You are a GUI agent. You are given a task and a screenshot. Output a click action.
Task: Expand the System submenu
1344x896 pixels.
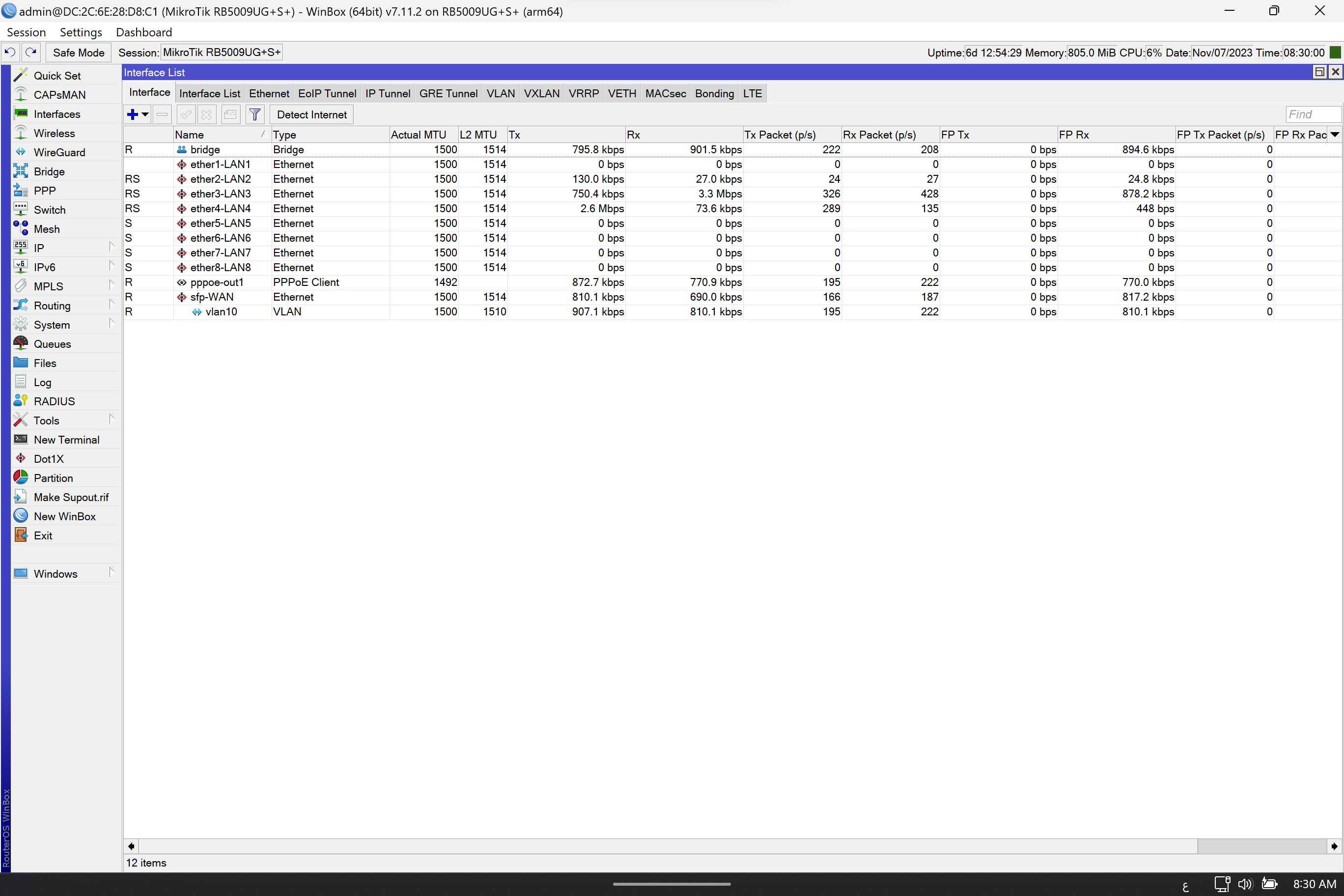point(112,323)
